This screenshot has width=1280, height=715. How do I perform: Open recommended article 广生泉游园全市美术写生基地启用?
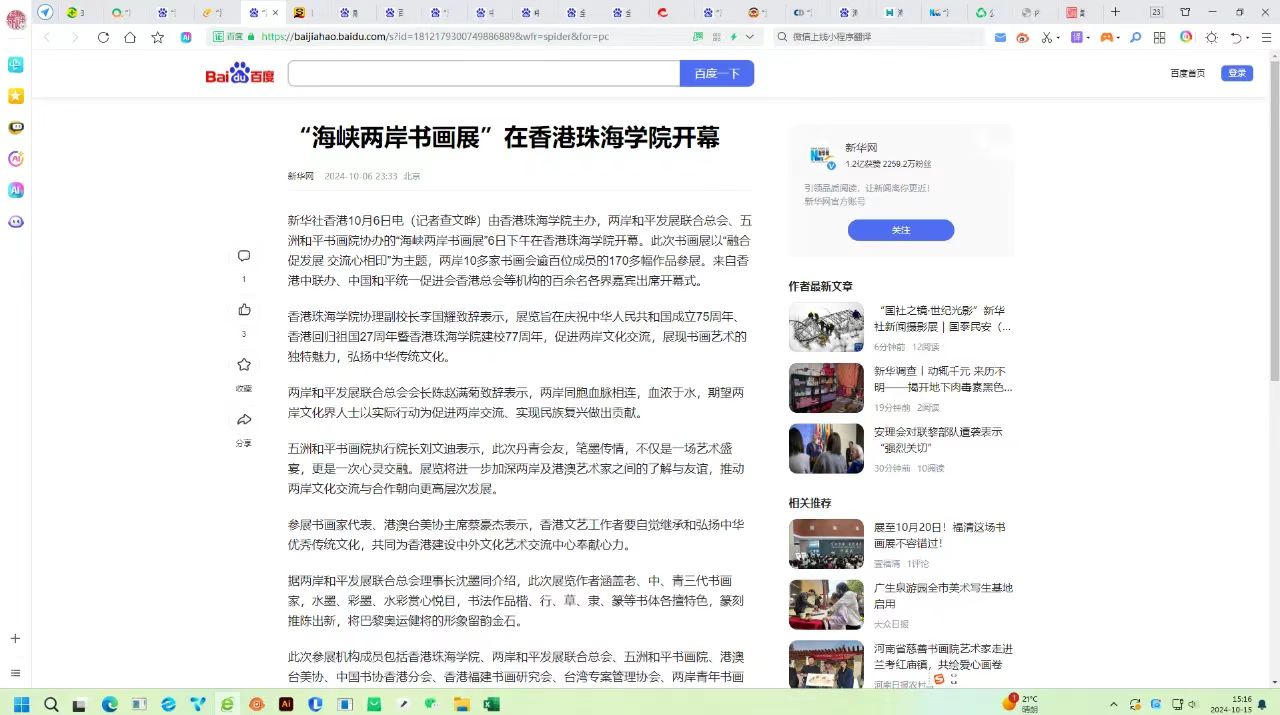coord(943,595)
